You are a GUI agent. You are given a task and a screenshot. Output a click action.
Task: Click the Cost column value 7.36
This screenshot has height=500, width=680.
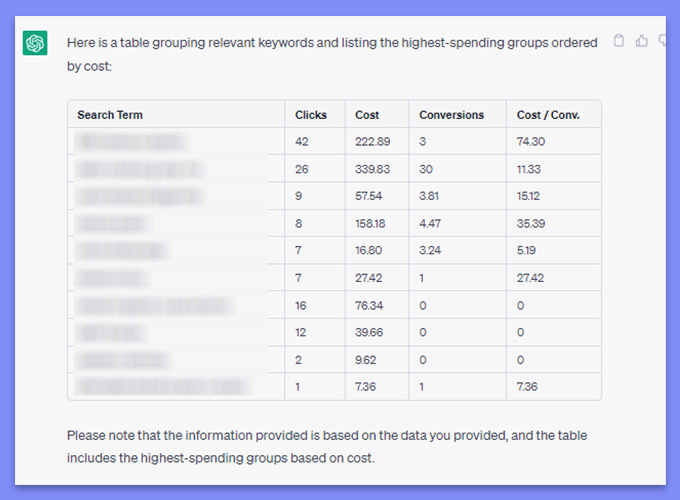point(366,387)
